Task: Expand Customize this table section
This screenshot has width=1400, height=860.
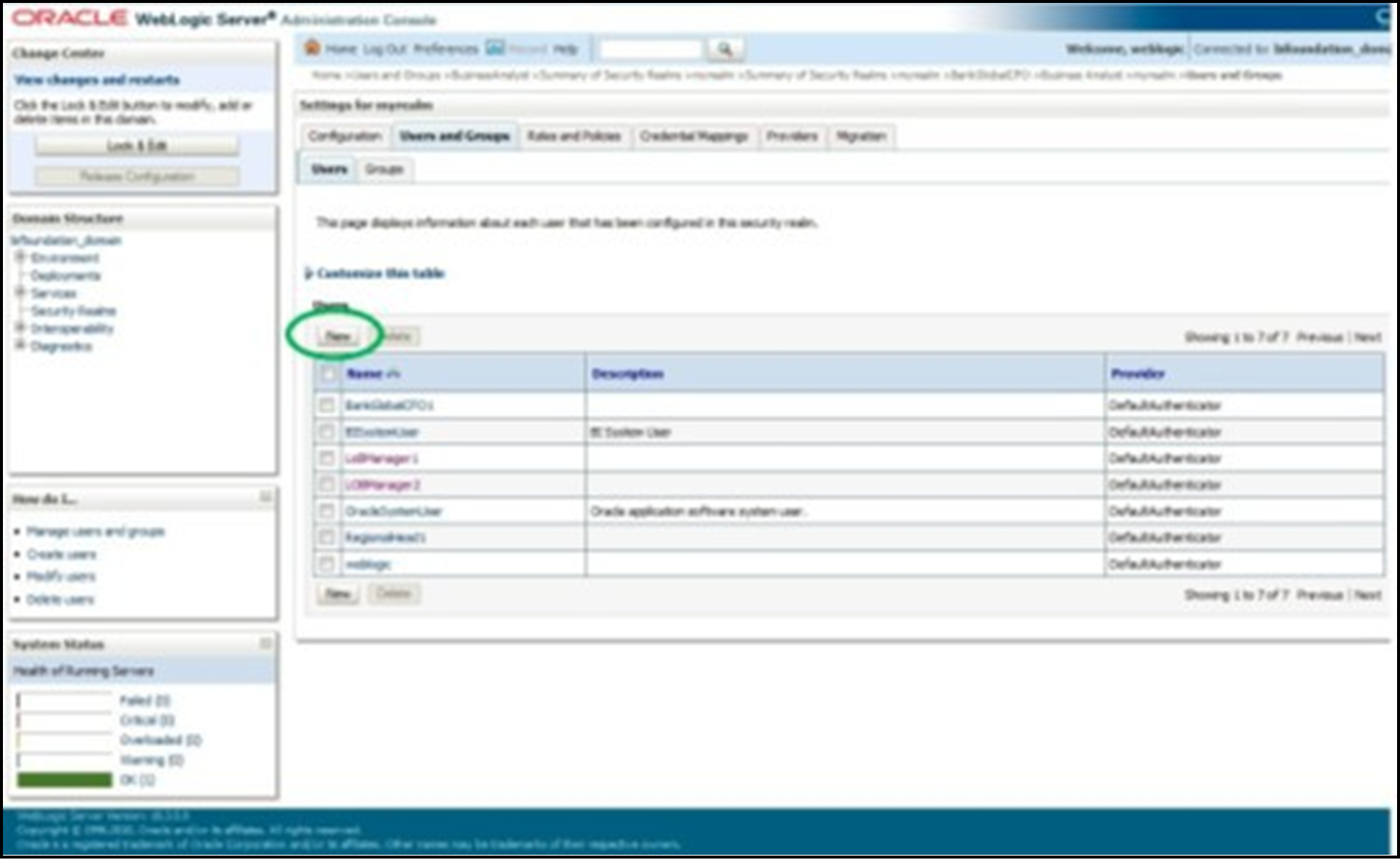Action: tap(375, 274)
